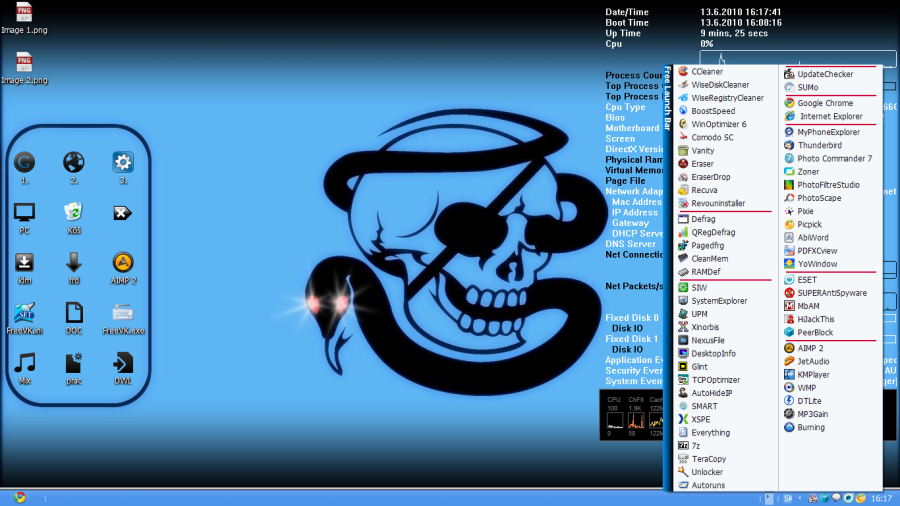Open the Mix music desktop shortcut

tap(25, 364)
